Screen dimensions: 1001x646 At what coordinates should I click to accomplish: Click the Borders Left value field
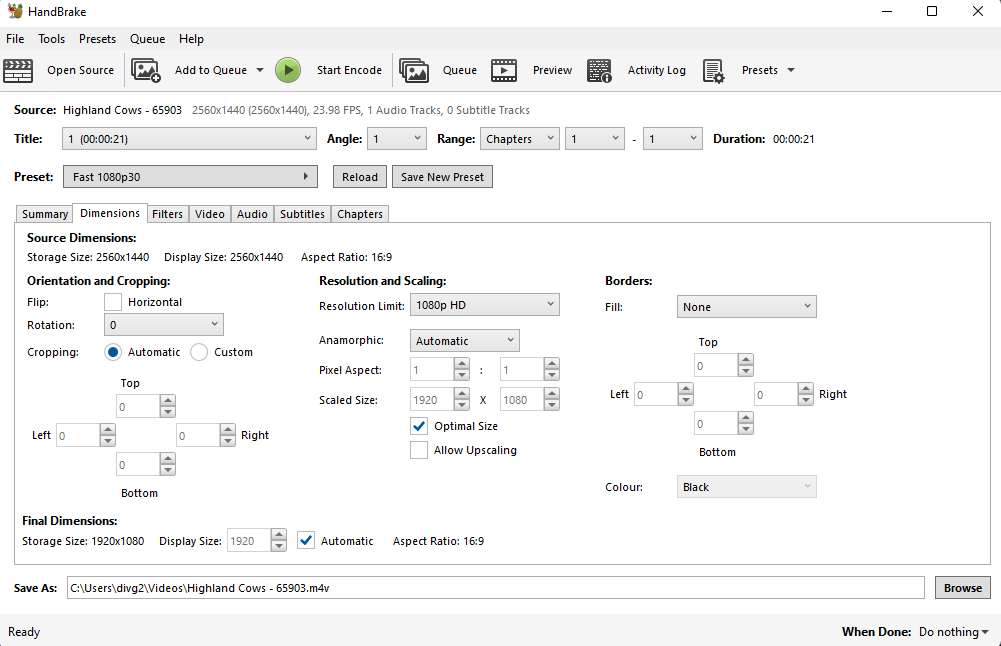[655, 394]
